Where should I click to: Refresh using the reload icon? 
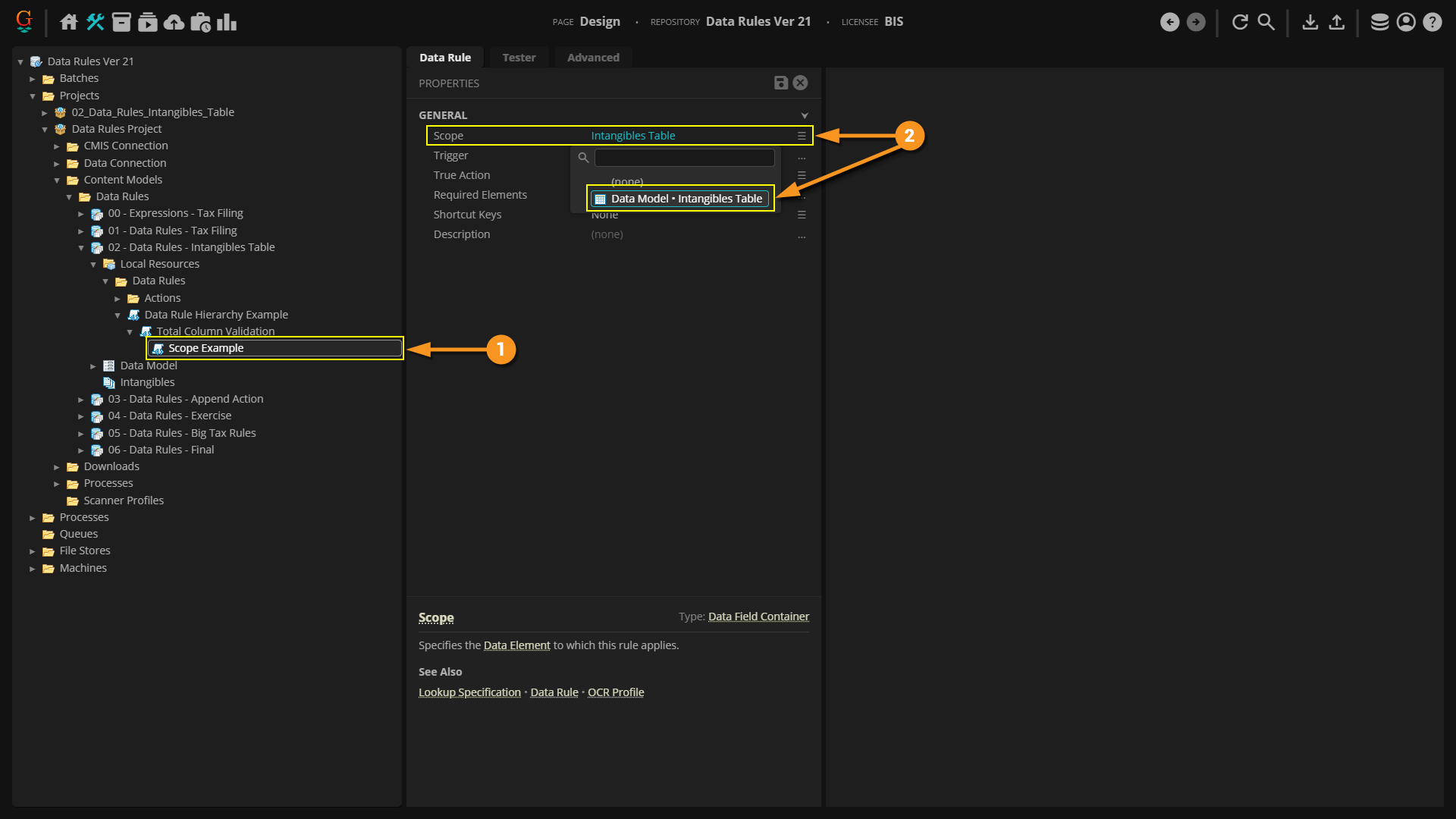(x=1240, y=22)
